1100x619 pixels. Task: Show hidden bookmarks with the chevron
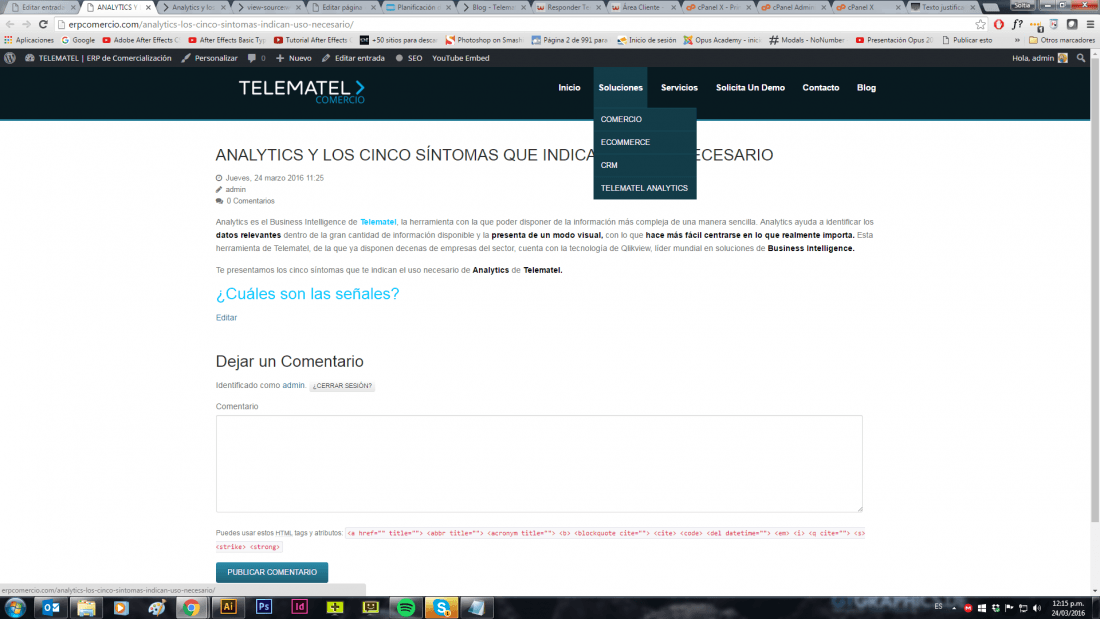click(x=1017, y=40)
